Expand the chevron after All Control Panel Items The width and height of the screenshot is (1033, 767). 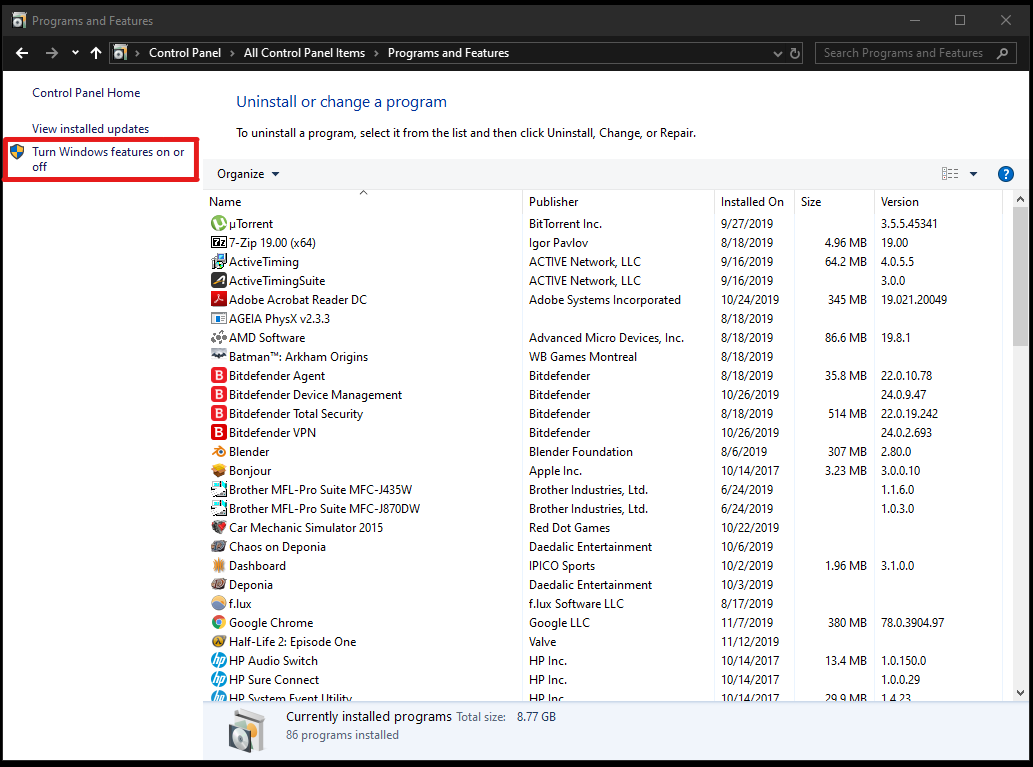[x=376, y=53]
